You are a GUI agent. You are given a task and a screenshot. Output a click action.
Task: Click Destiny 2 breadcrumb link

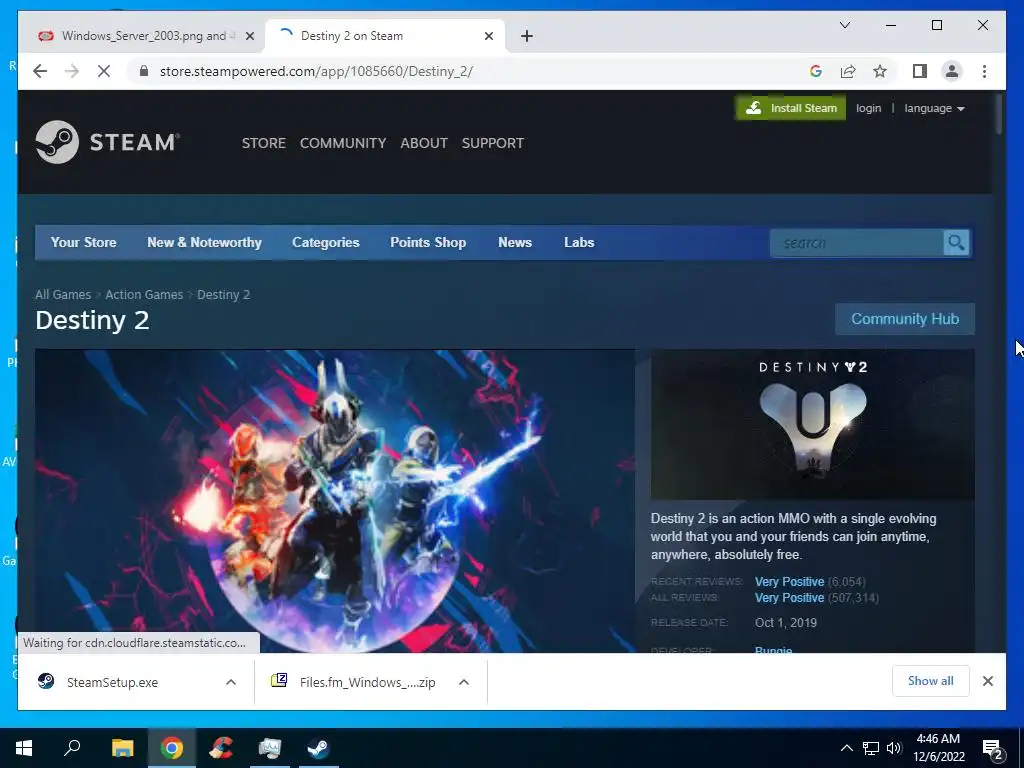point(224,295)
